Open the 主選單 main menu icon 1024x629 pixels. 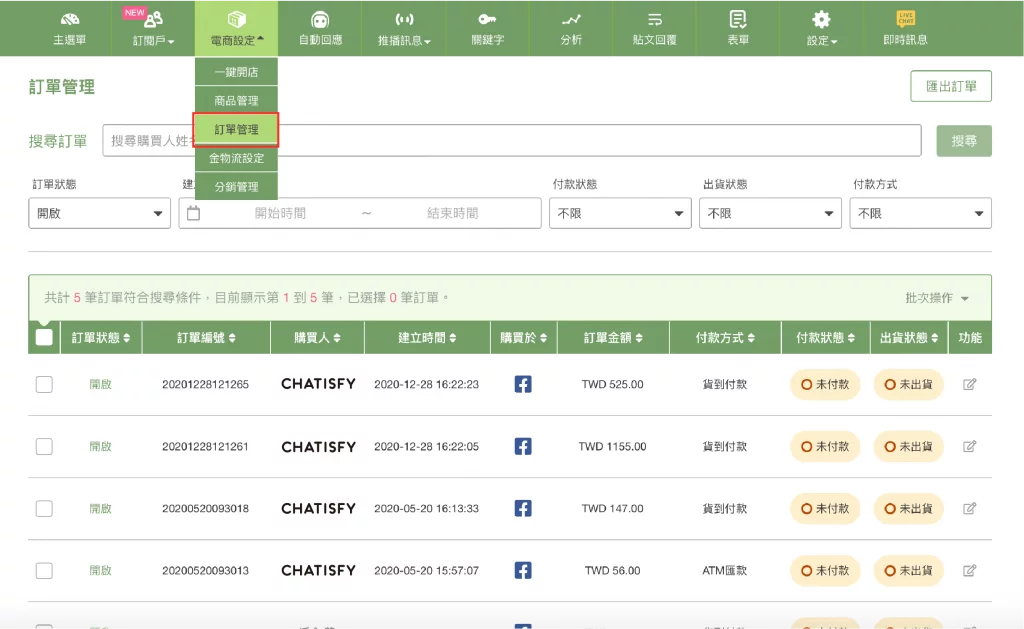coord(69,28)
